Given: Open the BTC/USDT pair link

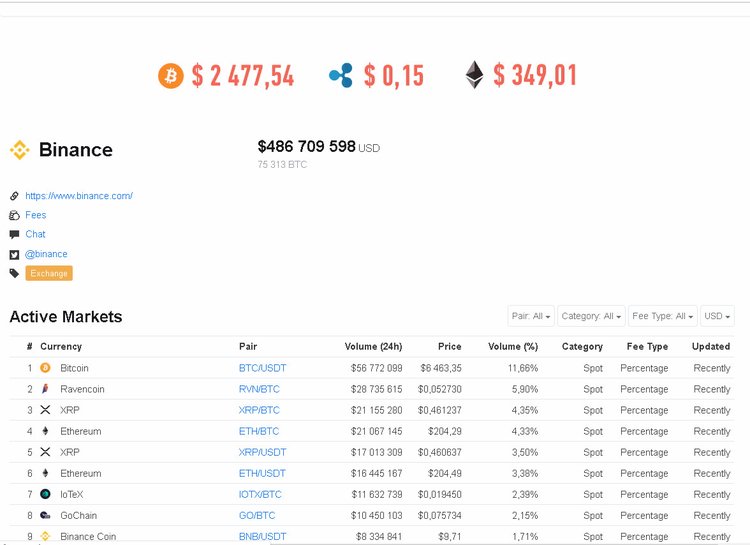Looking at the screenshot, I should 263,368.
